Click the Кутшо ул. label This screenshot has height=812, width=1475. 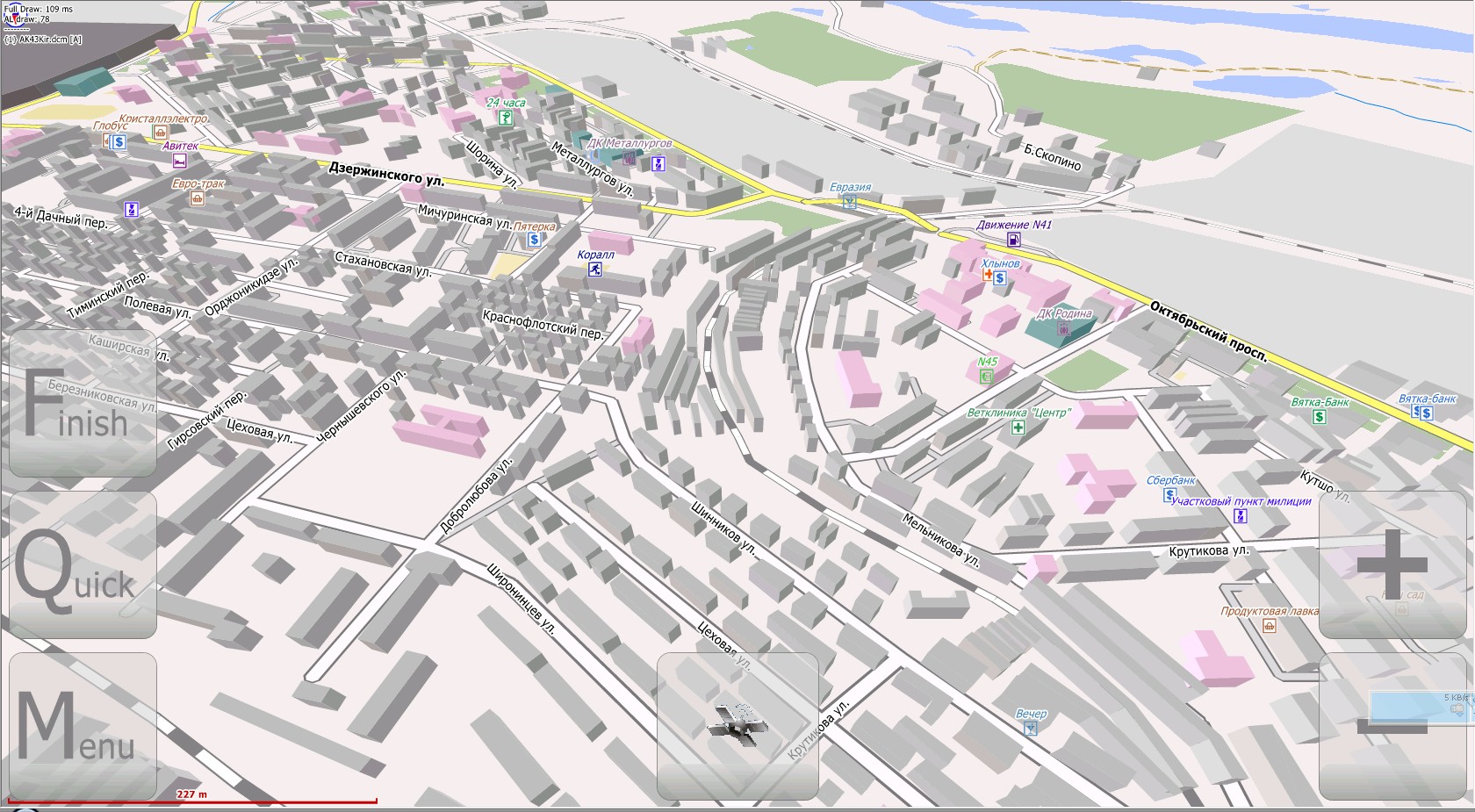(1325, 485)
